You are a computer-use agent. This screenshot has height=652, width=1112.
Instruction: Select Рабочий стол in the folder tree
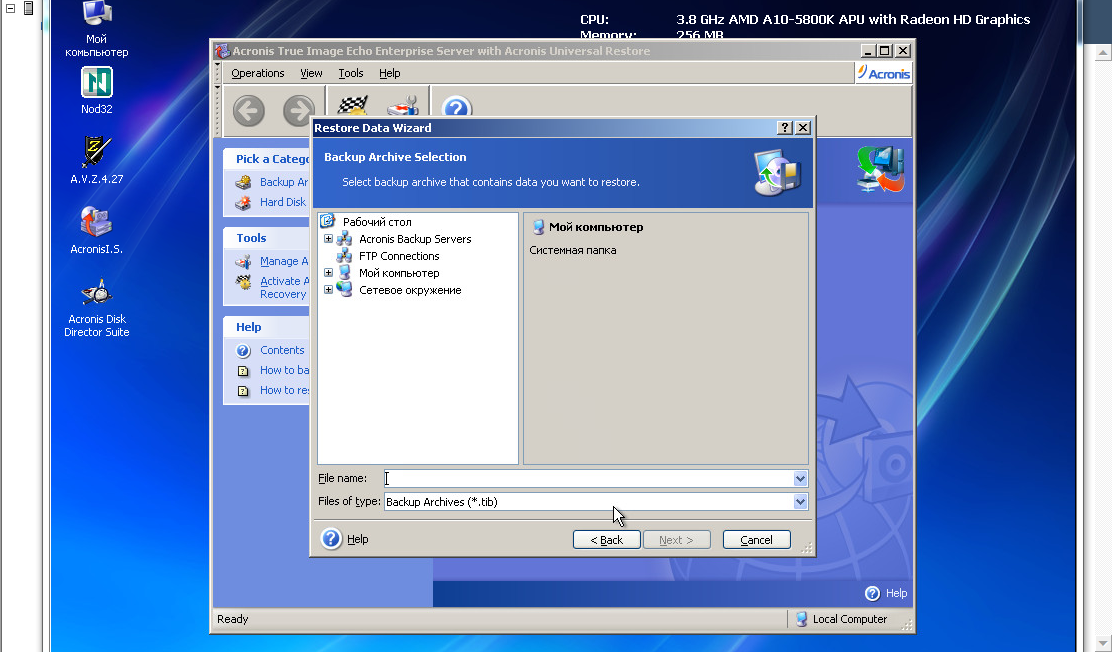point(377,222)
